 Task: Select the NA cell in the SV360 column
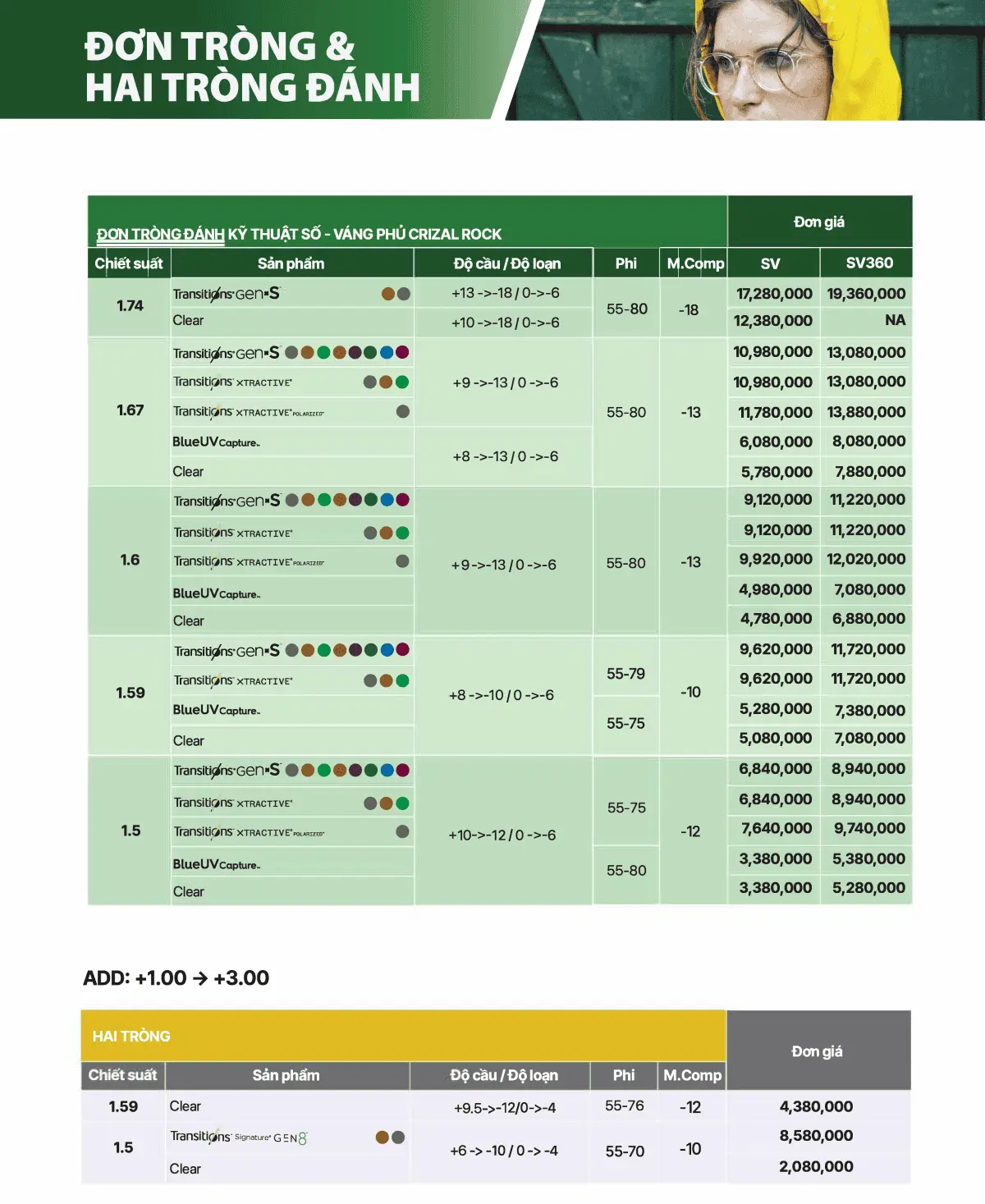(x=895, y=321)
